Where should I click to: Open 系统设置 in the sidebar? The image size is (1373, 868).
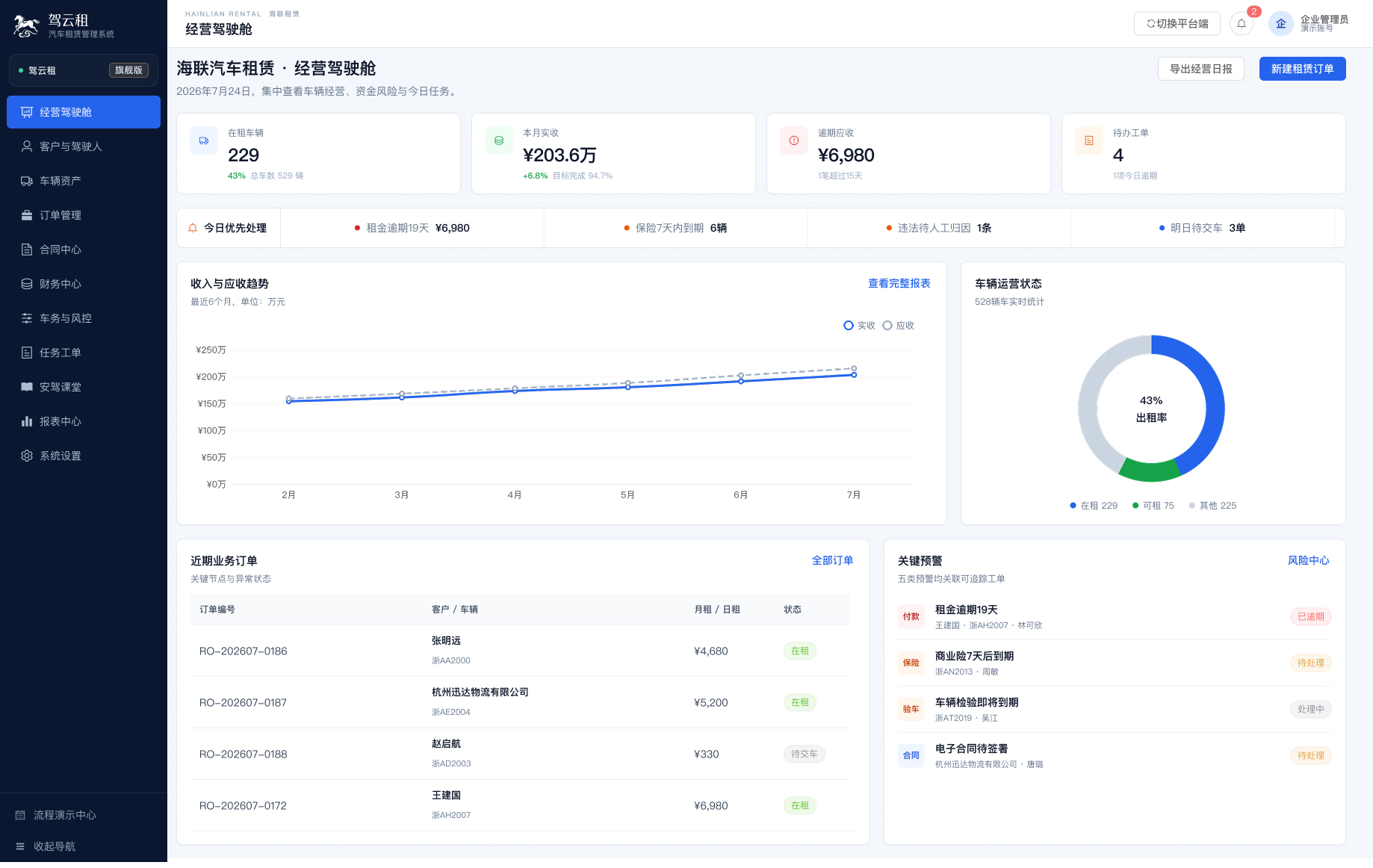tap(84, 456)
